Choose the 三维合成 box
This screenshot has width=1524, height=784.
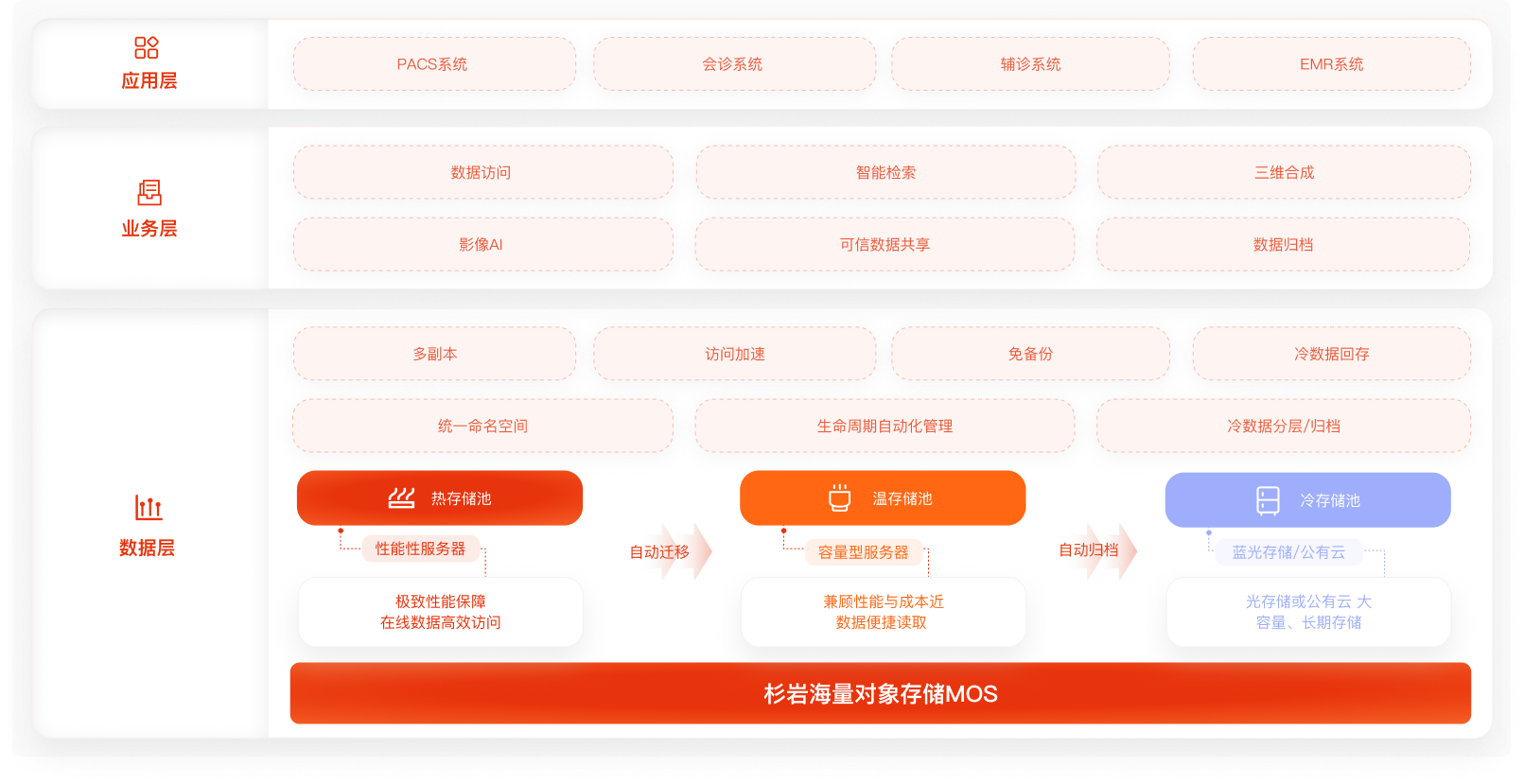(x=1284, y=172)
